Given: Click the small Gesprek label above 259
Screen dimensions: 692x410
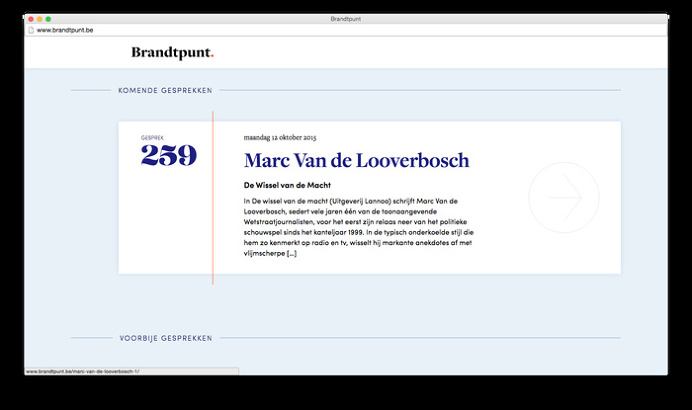Looking at the screenshot, I should tap(152, 138).
